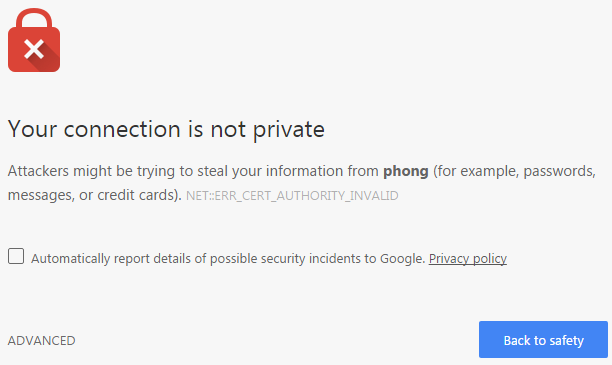The width and height of the screenshot is (612, 365).
Task: Enable automatic security incident reporting checkbox
Action: click(x=16, y=256)
